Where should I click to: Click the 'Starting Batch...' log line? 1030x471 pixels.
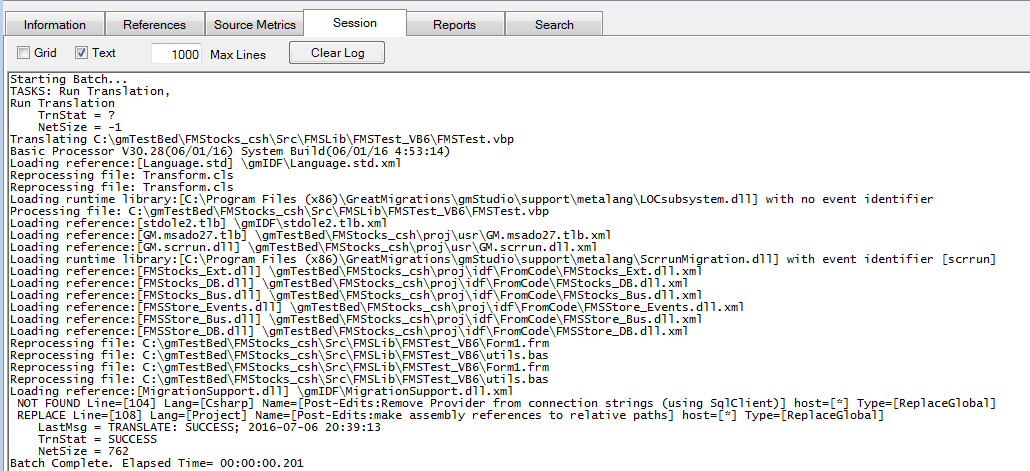(68, 79)
